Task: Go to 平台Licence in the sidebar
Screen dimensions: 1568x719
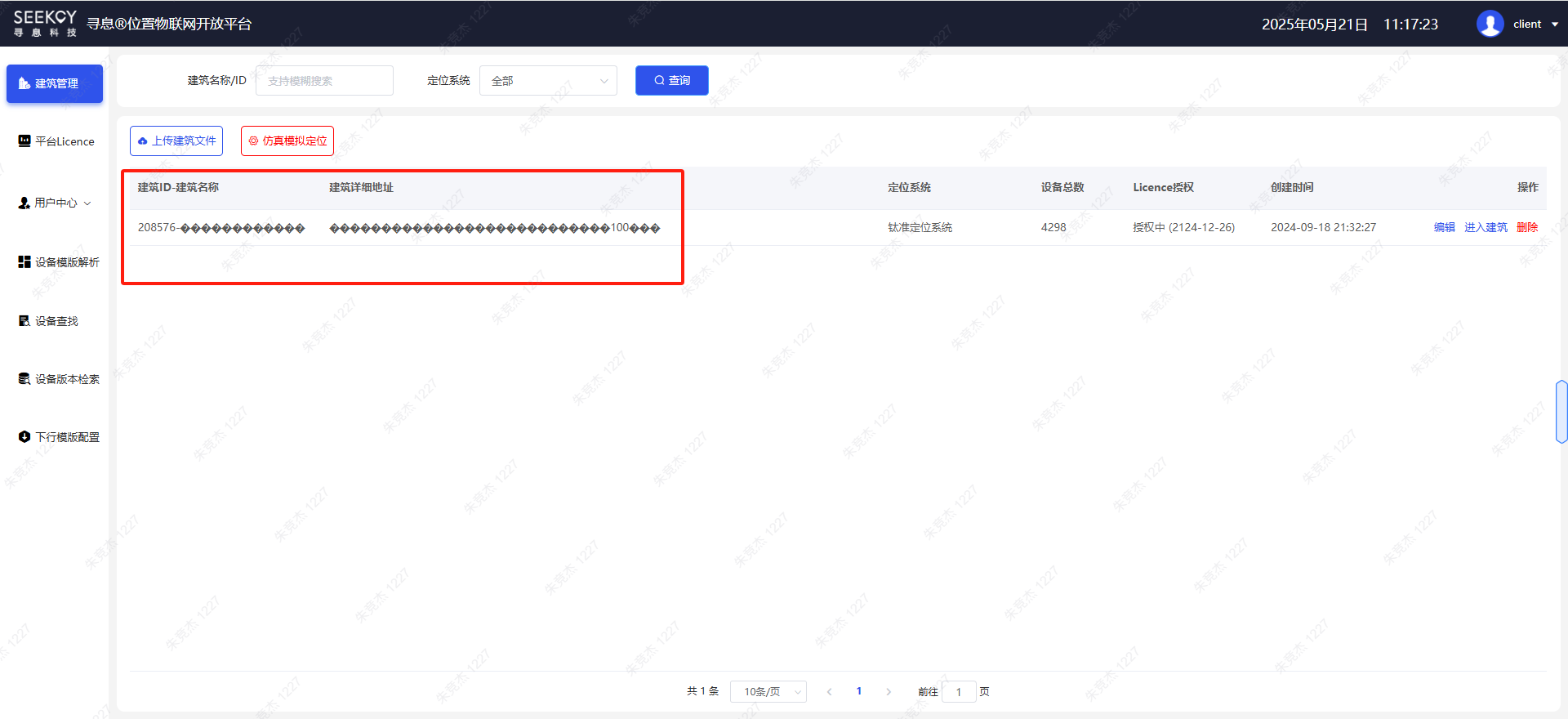Action: pyautogui.click(x=56, y=141)
